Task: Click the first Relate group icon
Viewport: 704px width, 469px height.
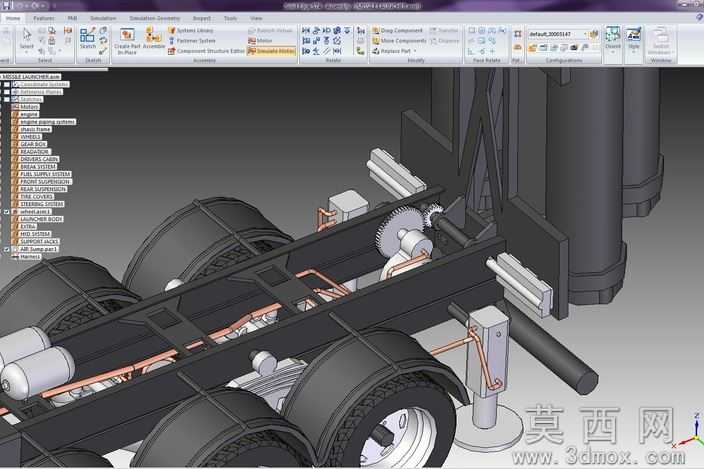Action: point(306,30)
